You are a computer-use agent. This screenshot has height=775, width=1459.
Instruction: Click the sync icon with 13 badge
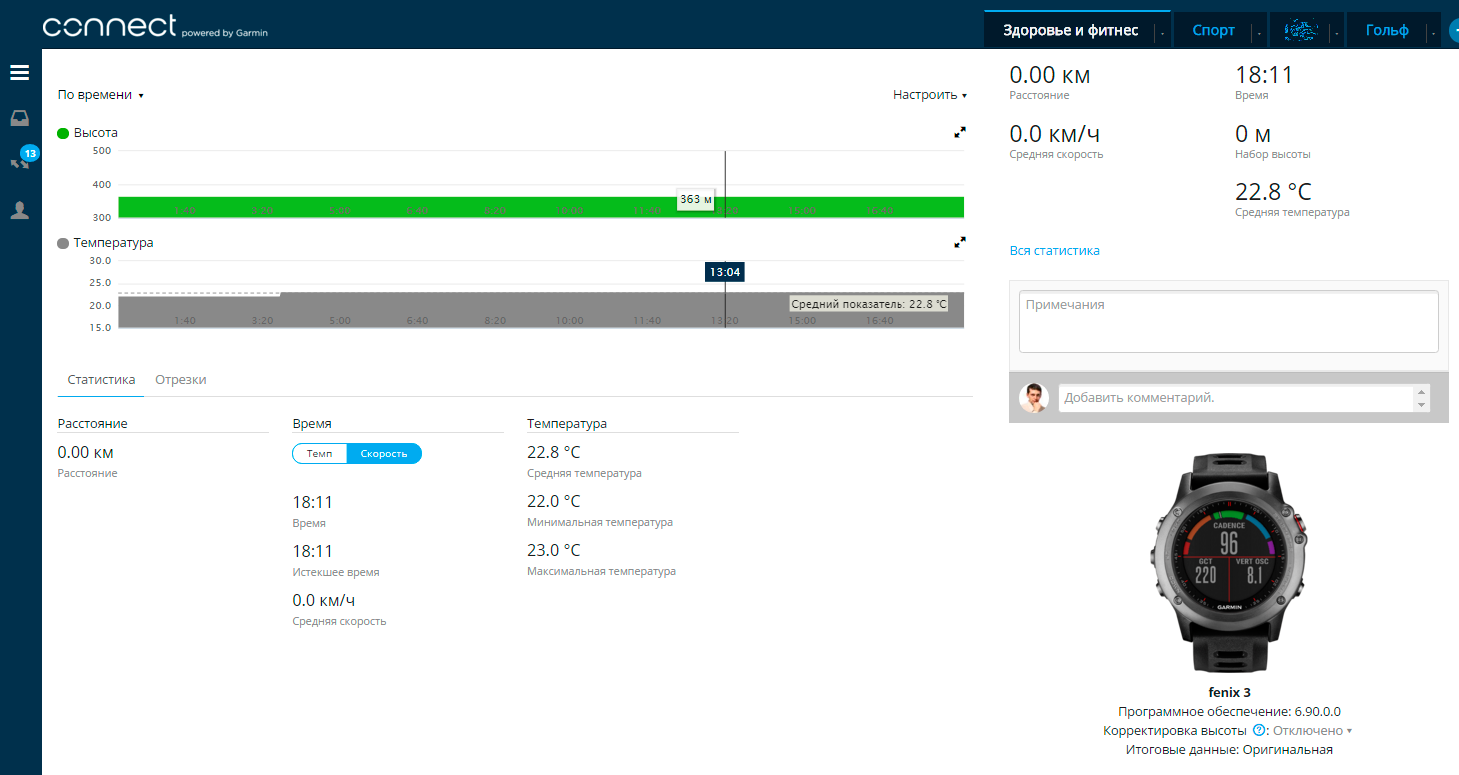click(x=20, y=161)
